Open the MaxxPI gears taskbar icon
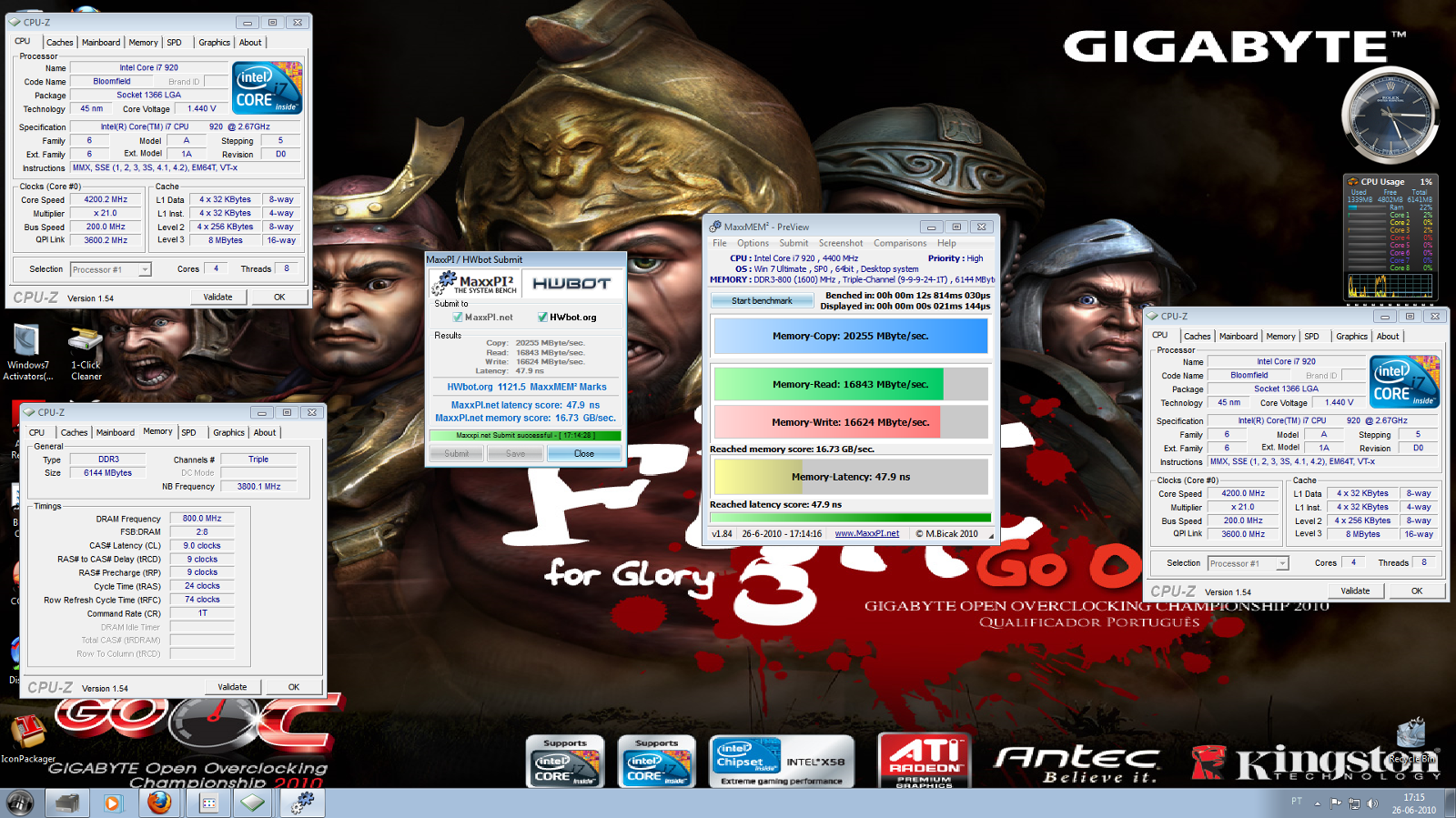The height and width of the screenshot is (818, 1456). point(301,803)
